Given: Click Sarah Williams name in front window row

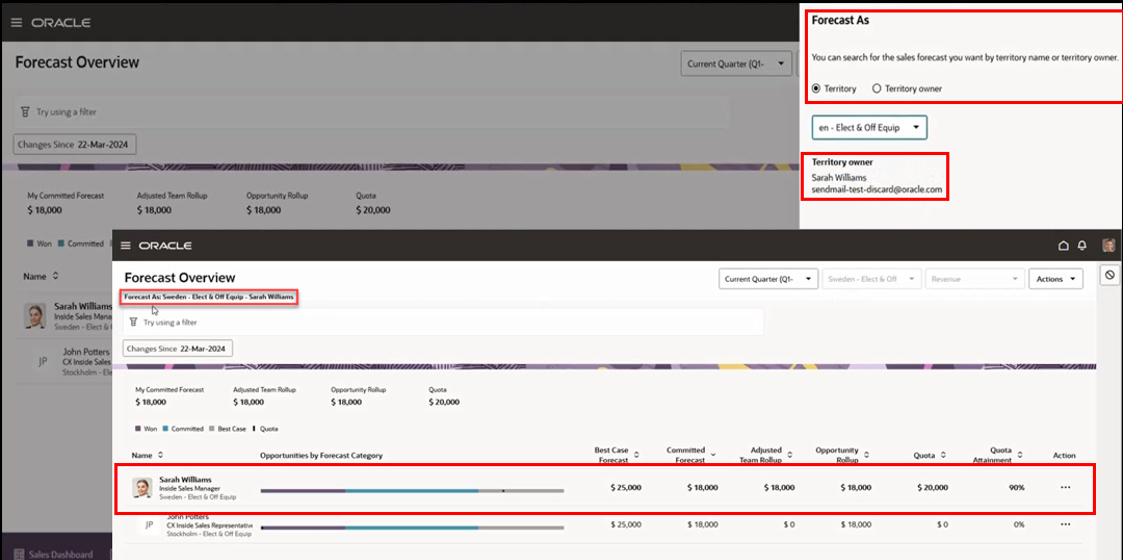Looking at the screenshot, I should tap(185, 480).
